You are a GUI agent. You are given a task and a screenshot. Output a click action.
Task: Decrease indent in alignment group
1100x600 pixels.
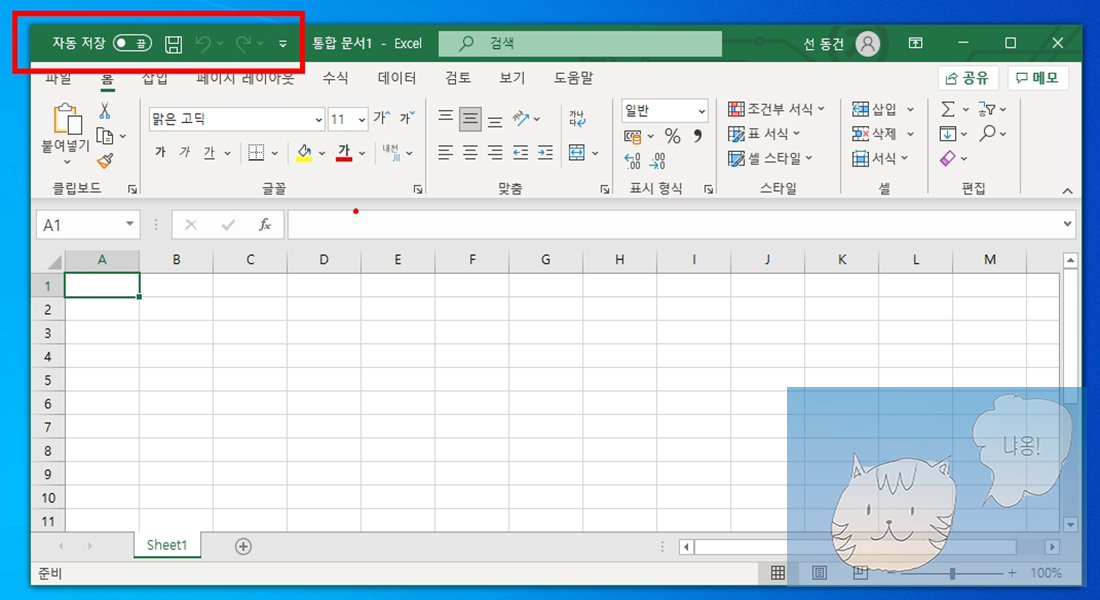click(x=521, y=152)
